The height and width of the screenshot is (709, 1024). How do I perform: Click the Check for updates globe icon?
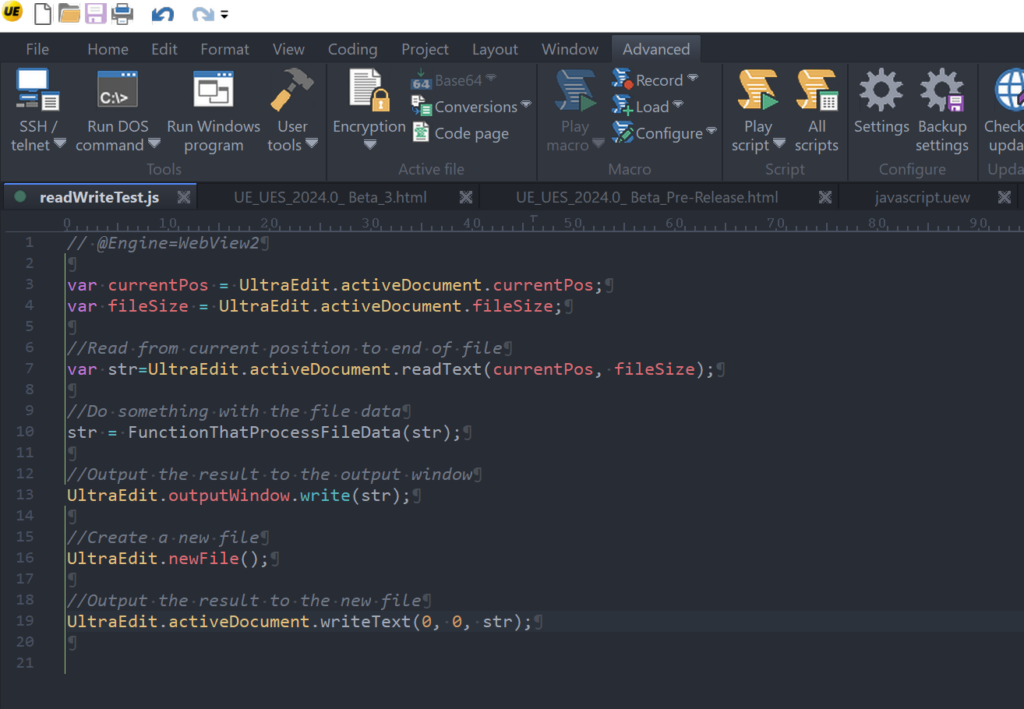point(1009,89)
